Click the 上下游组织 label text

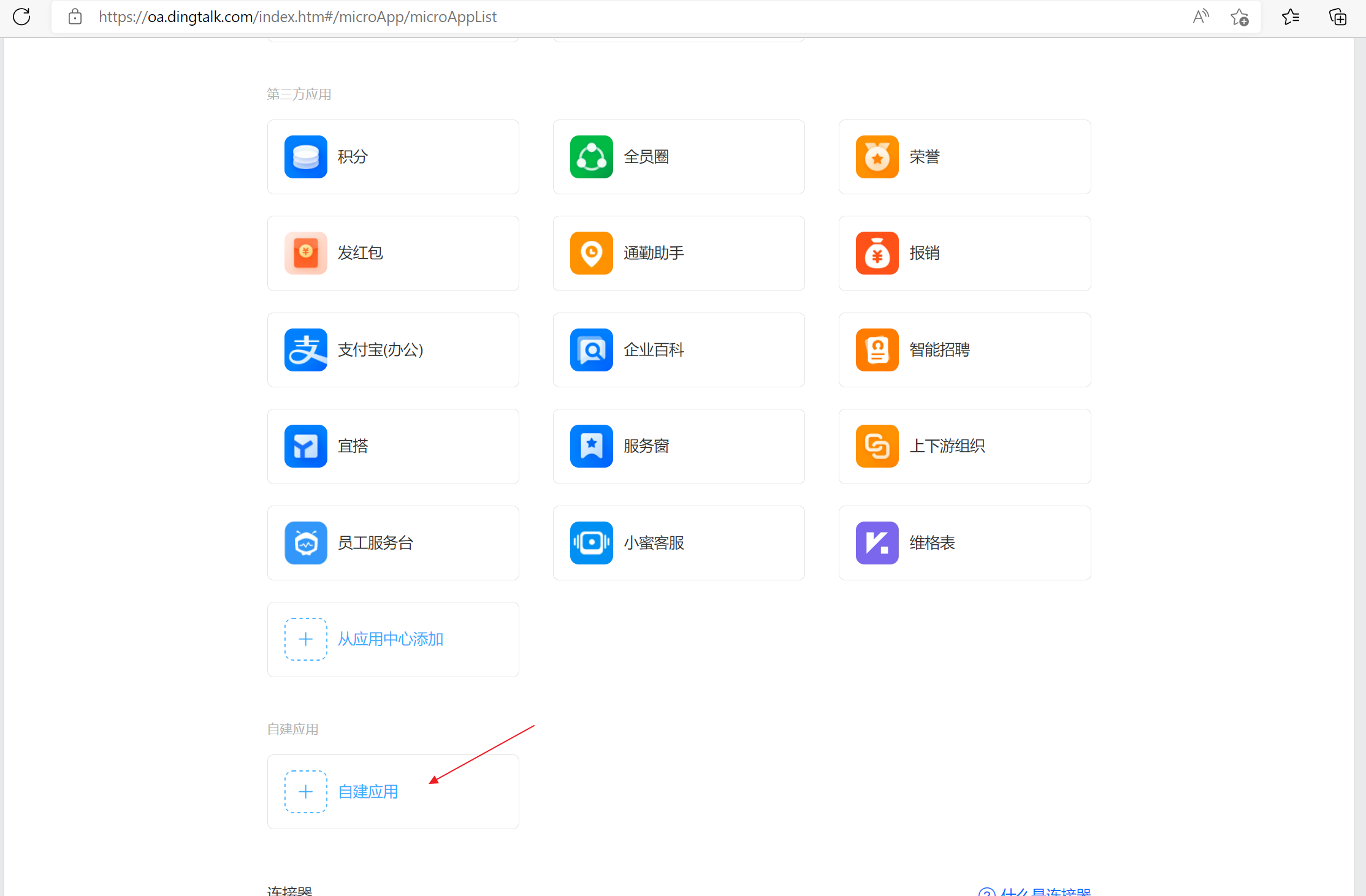tap(947, 446)
